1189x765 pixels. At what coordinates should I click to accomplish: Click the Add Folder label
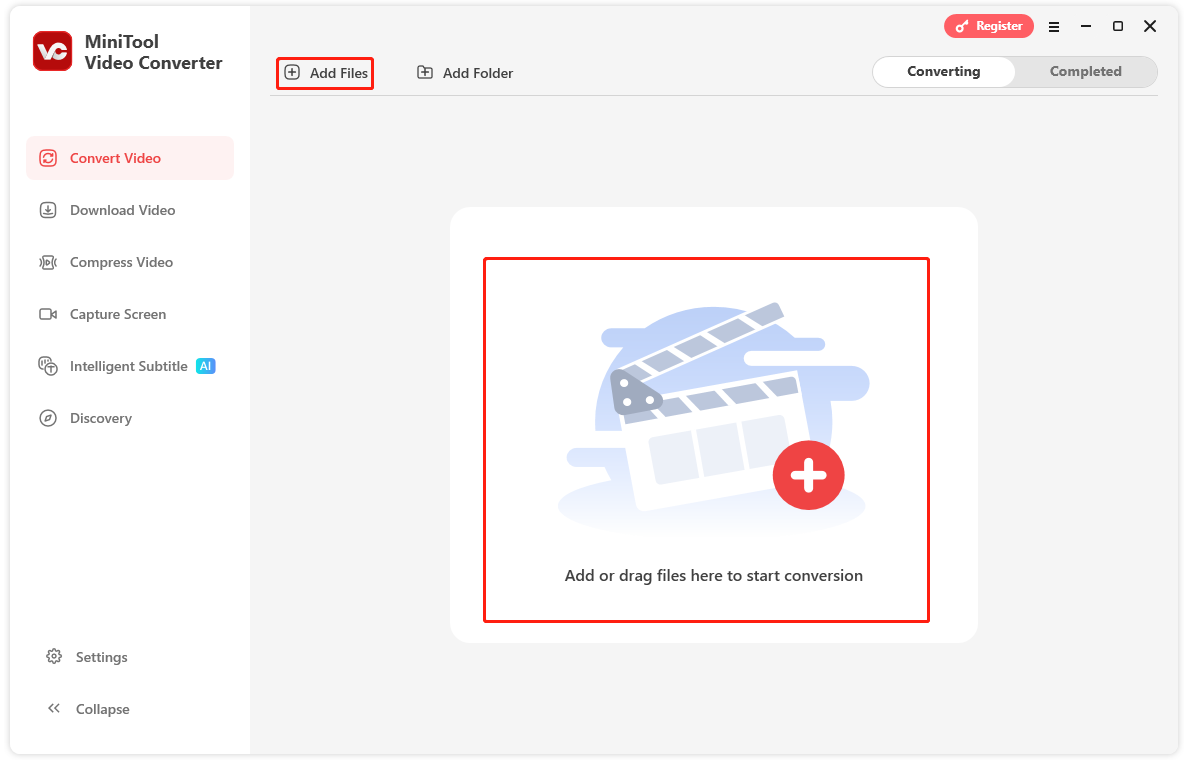coord(476,72)
